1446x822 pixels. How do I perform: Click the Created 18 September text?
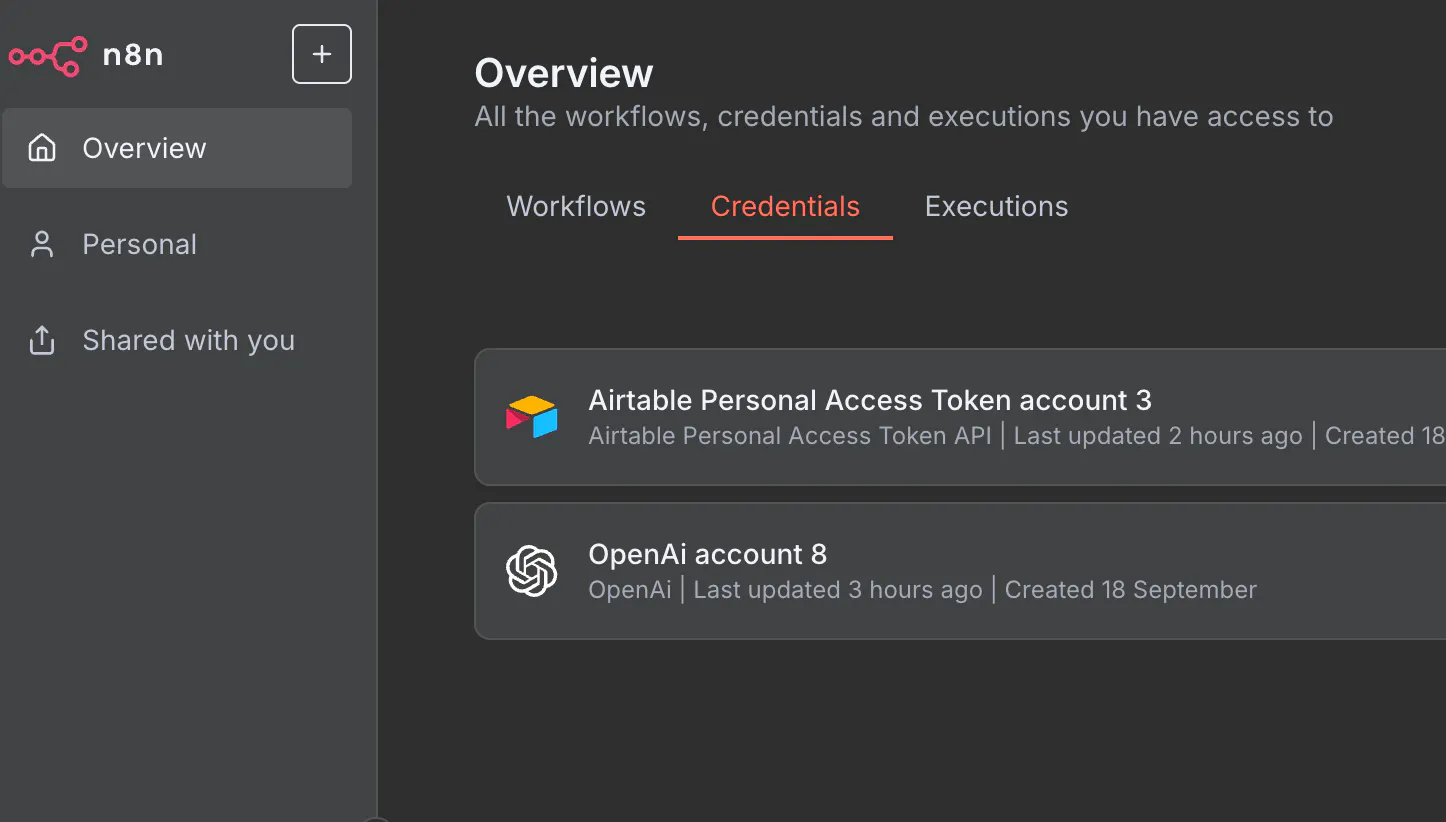pos(1130,590)
